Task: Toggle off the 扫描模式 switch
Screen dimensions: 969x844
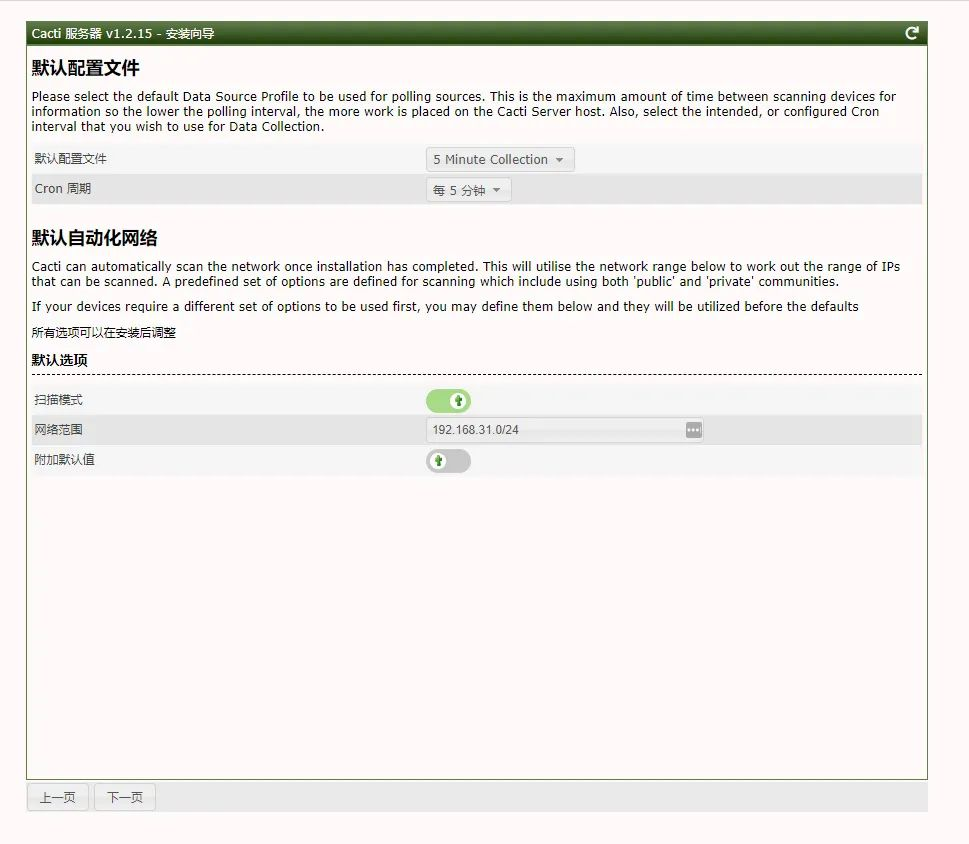Action: (x=448, y=401)
